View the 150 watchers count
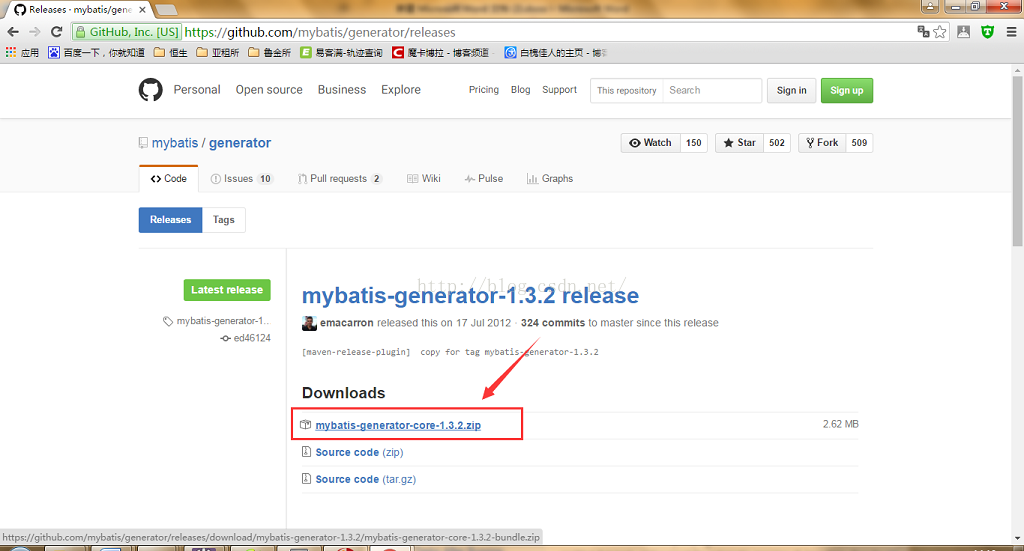 tap(694, 143)
